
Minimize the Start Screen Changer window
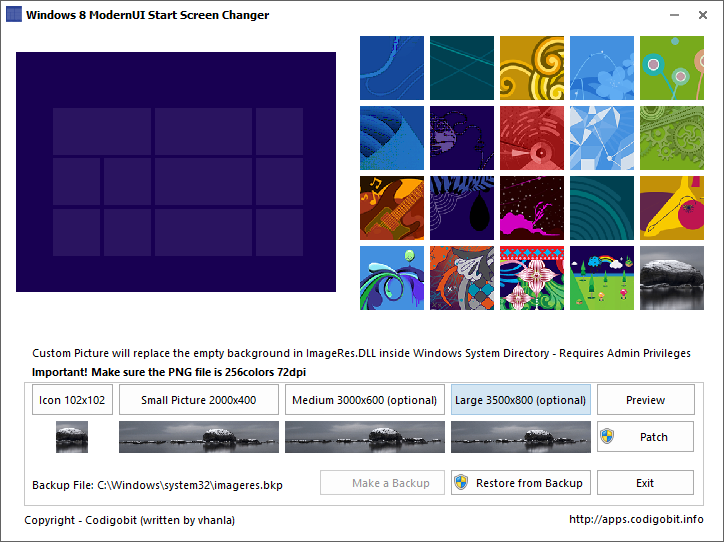[x=674, y=15]
